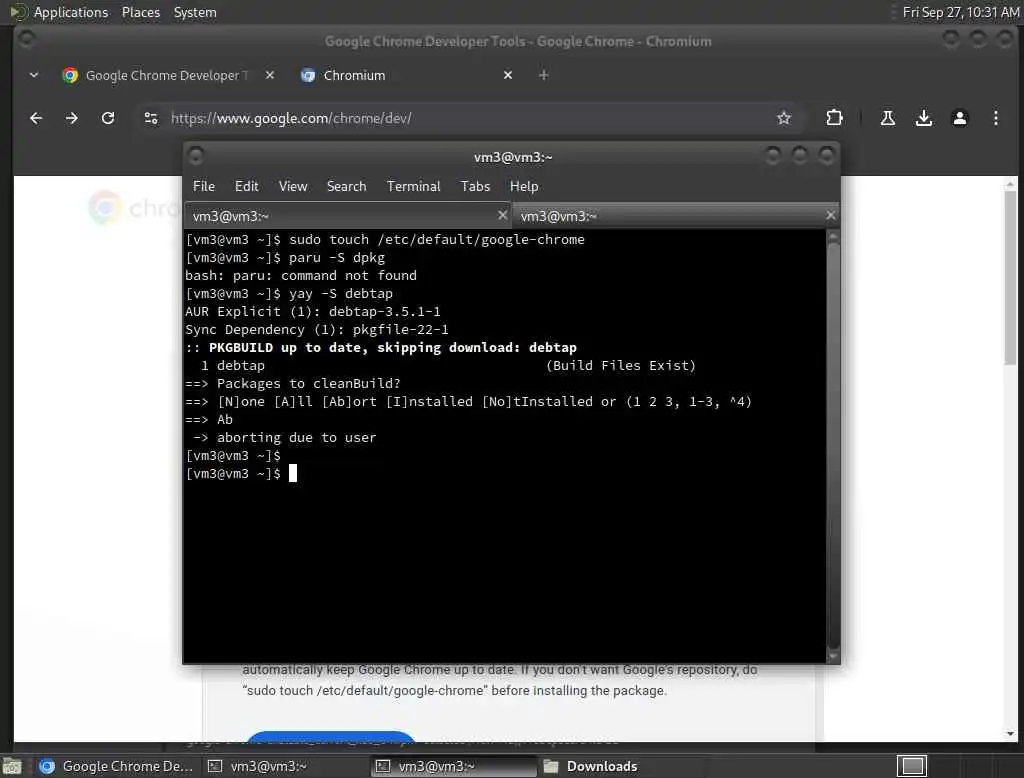
Task: Open Chromium profile avatar icon
Action: [x=959, y=118]
